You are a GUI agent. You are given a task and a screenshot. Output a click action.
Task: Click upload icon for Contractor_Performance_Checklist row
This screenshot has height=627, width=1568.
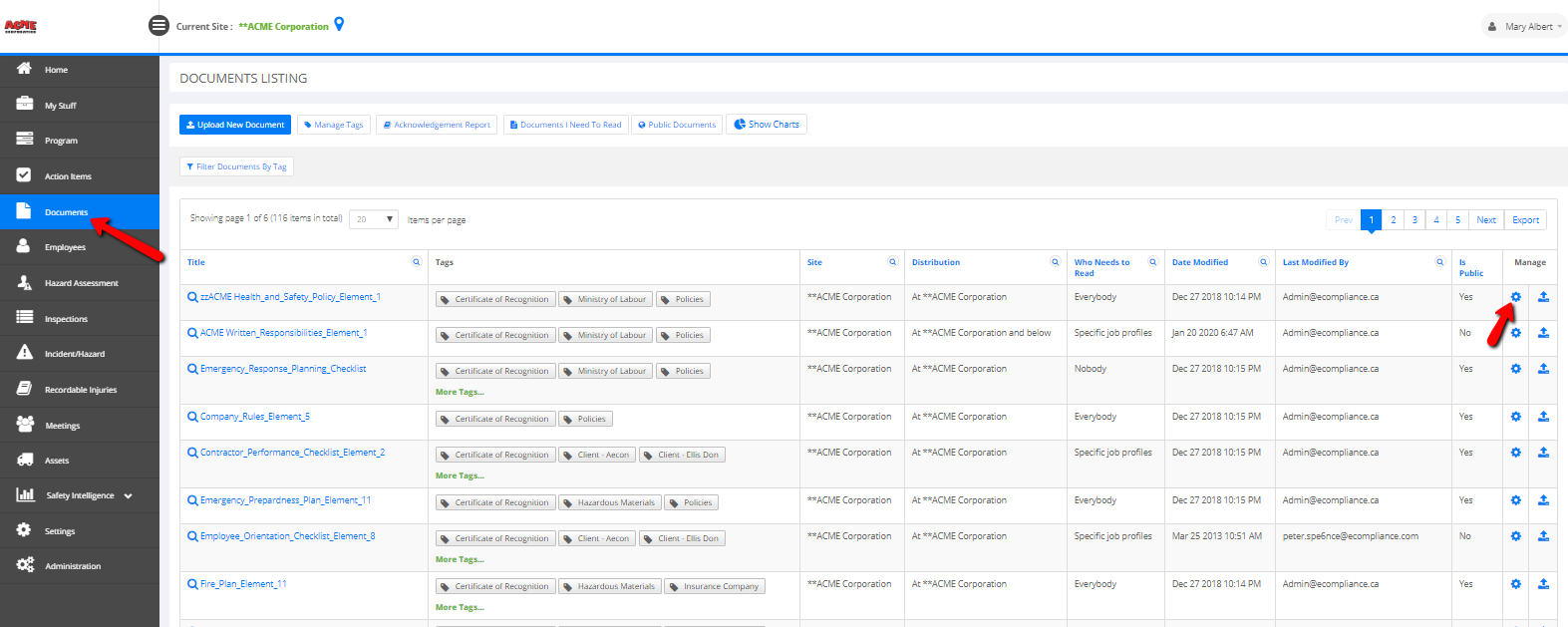[x=1543, y=453]
